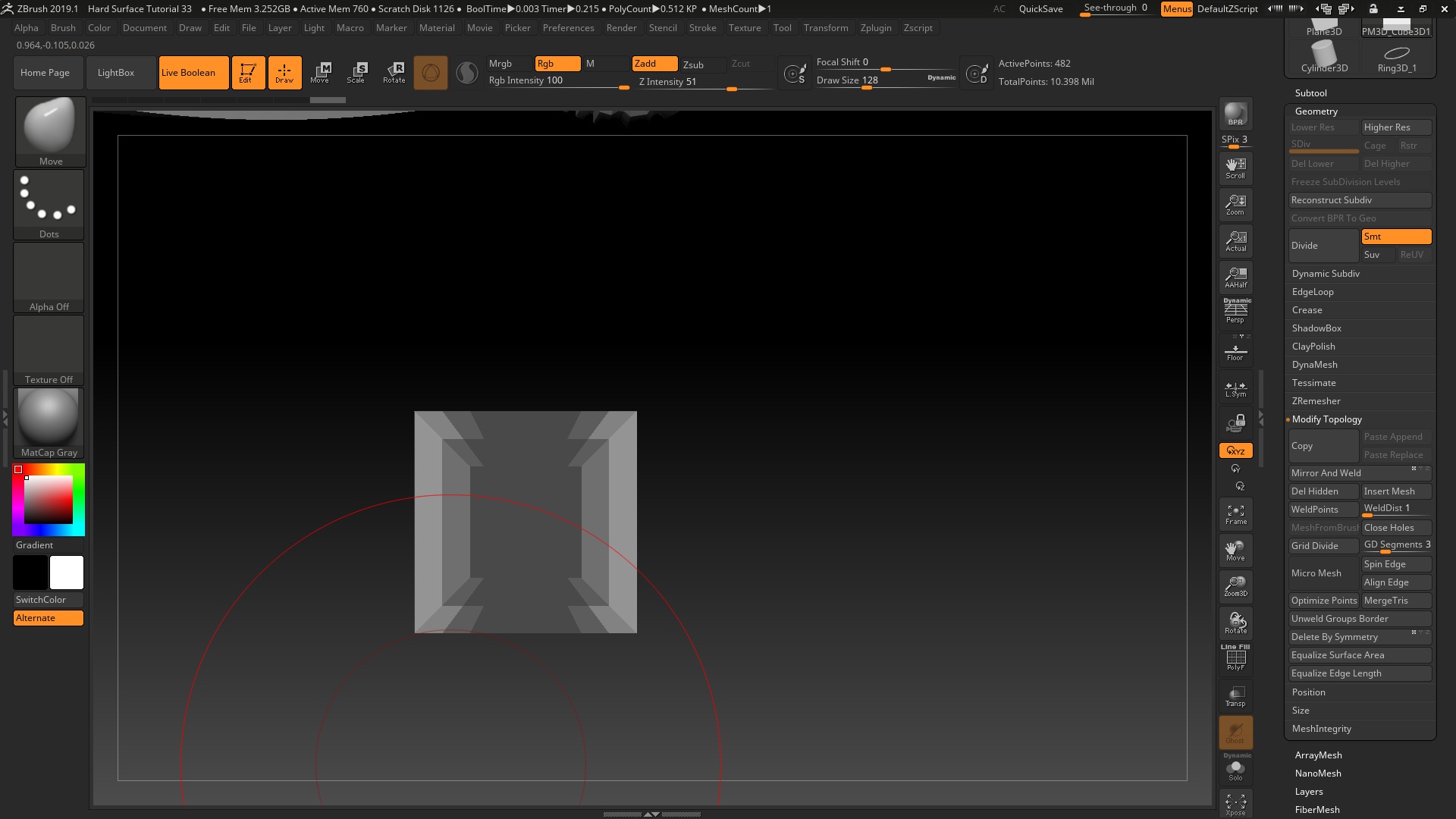Toggle the XYZ rotation axis button
The image size is (1456, 819).
1235,450
